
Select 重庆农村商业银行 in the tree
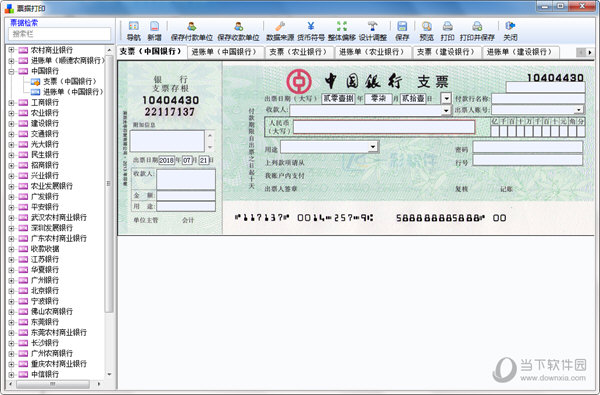tap(59, 364)
